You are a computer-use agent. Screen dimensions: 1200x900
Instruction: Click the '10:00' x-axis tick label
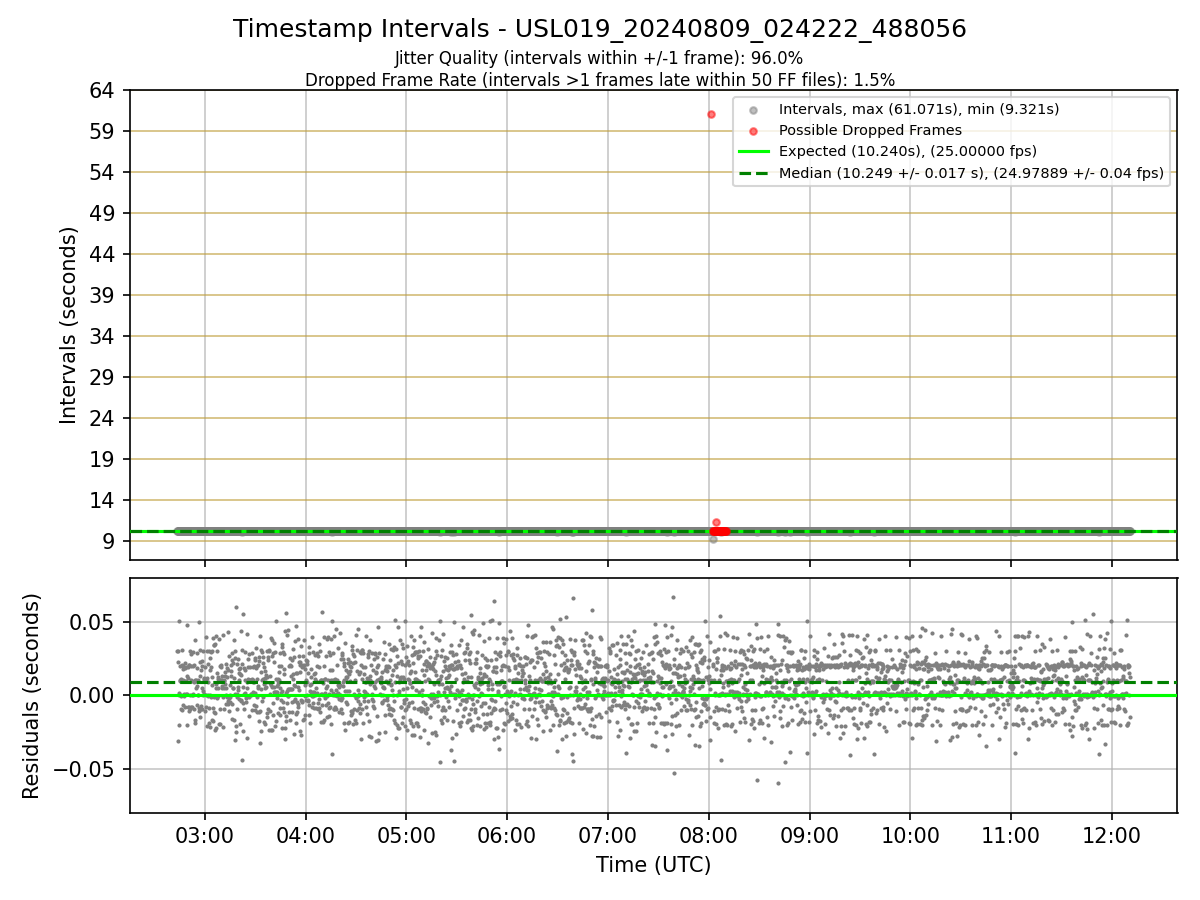coord(910,834)
